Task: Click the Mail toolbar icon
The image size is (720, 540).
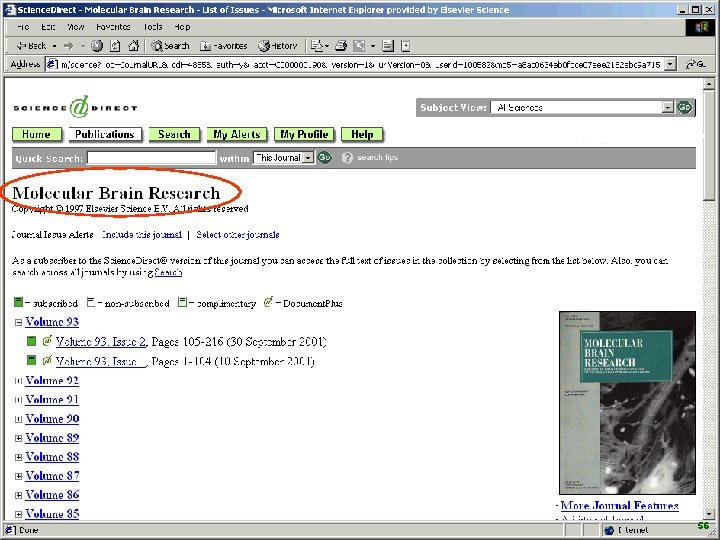Action: tap(317, 46)
